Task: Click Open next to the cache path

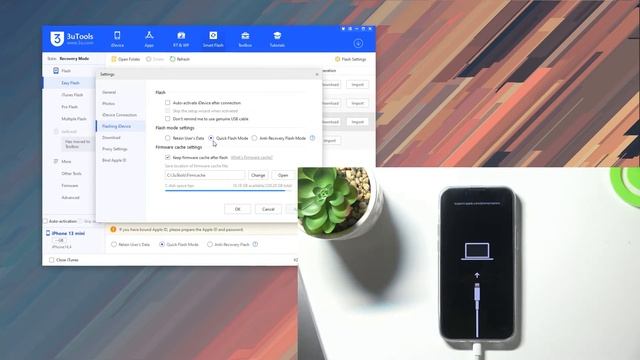Action: 283,175
